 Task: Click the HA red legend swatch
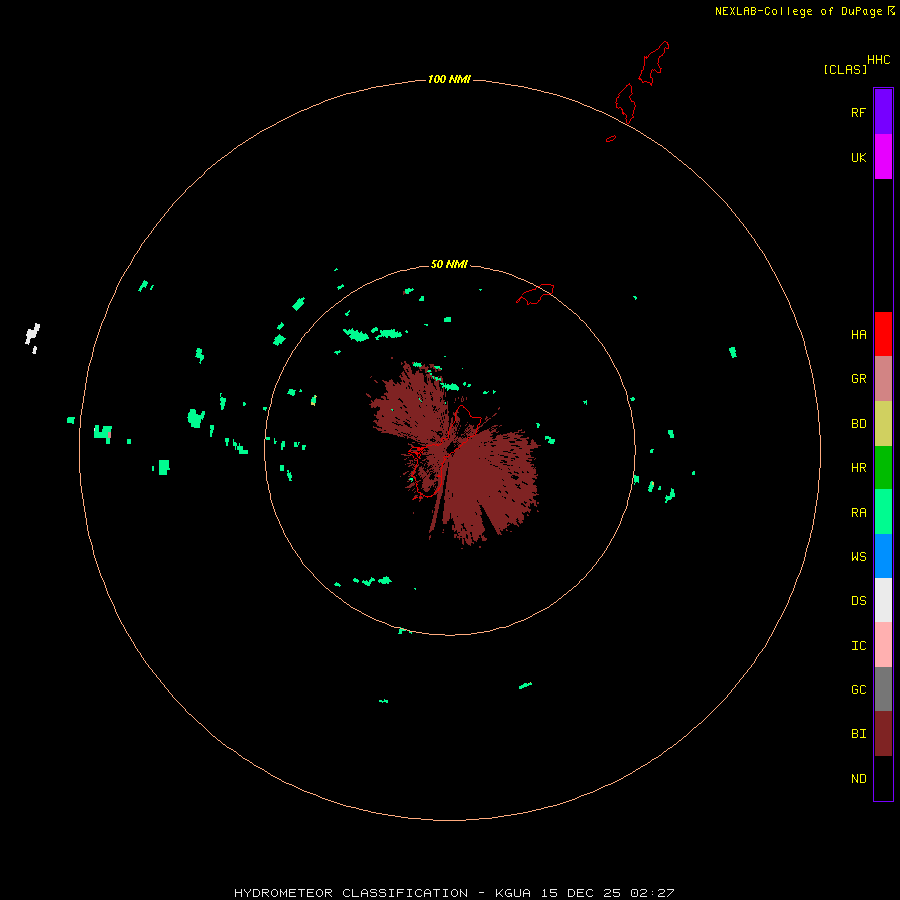(x=883, y=334)
